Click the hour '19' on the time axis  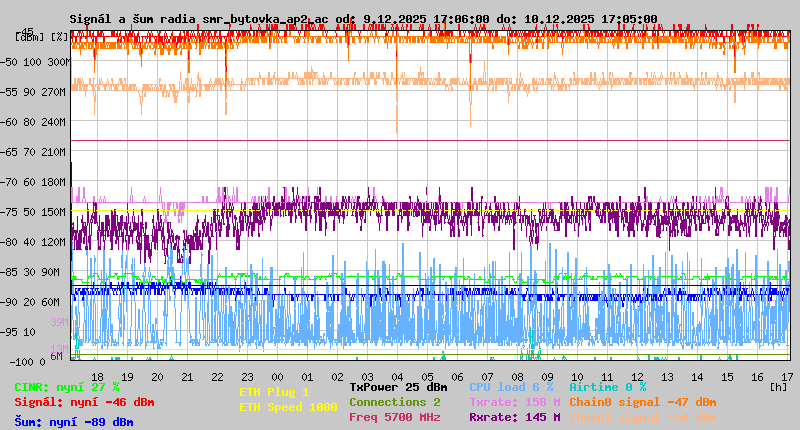(127, 377)
